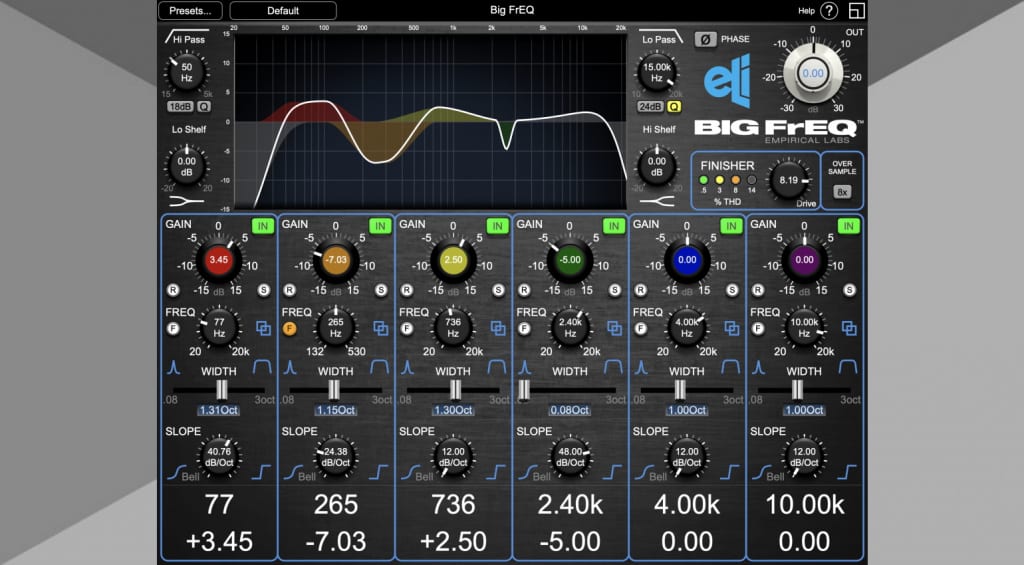The height and width of the screenshot is (565, 1024).
Task: Click the 40.76 dB/Oct slope knob
Action: tap(219, 457)
